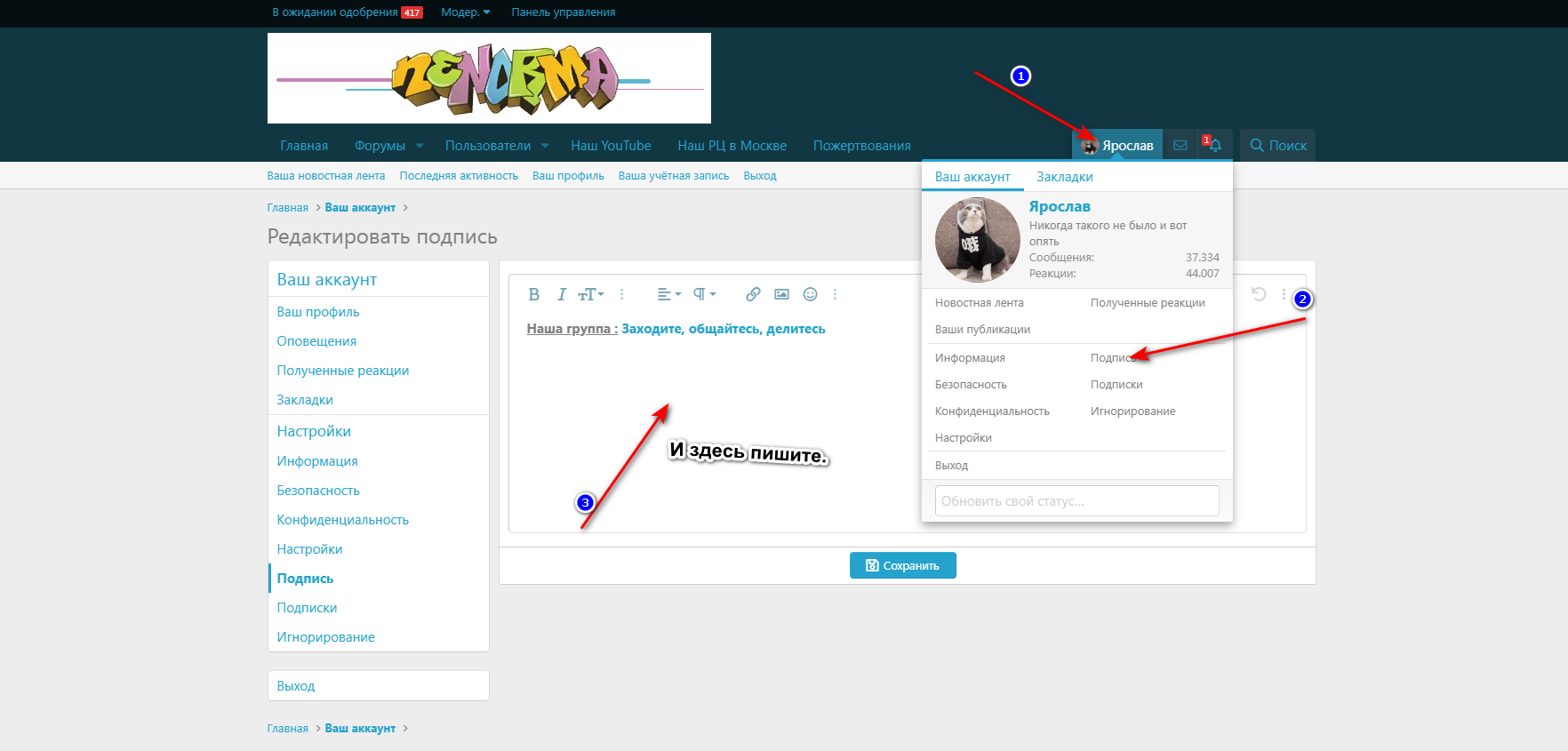Screen dimensions: 1568x751
Task: Insert an image using the picture icon
Action: (x=781, y=294)
